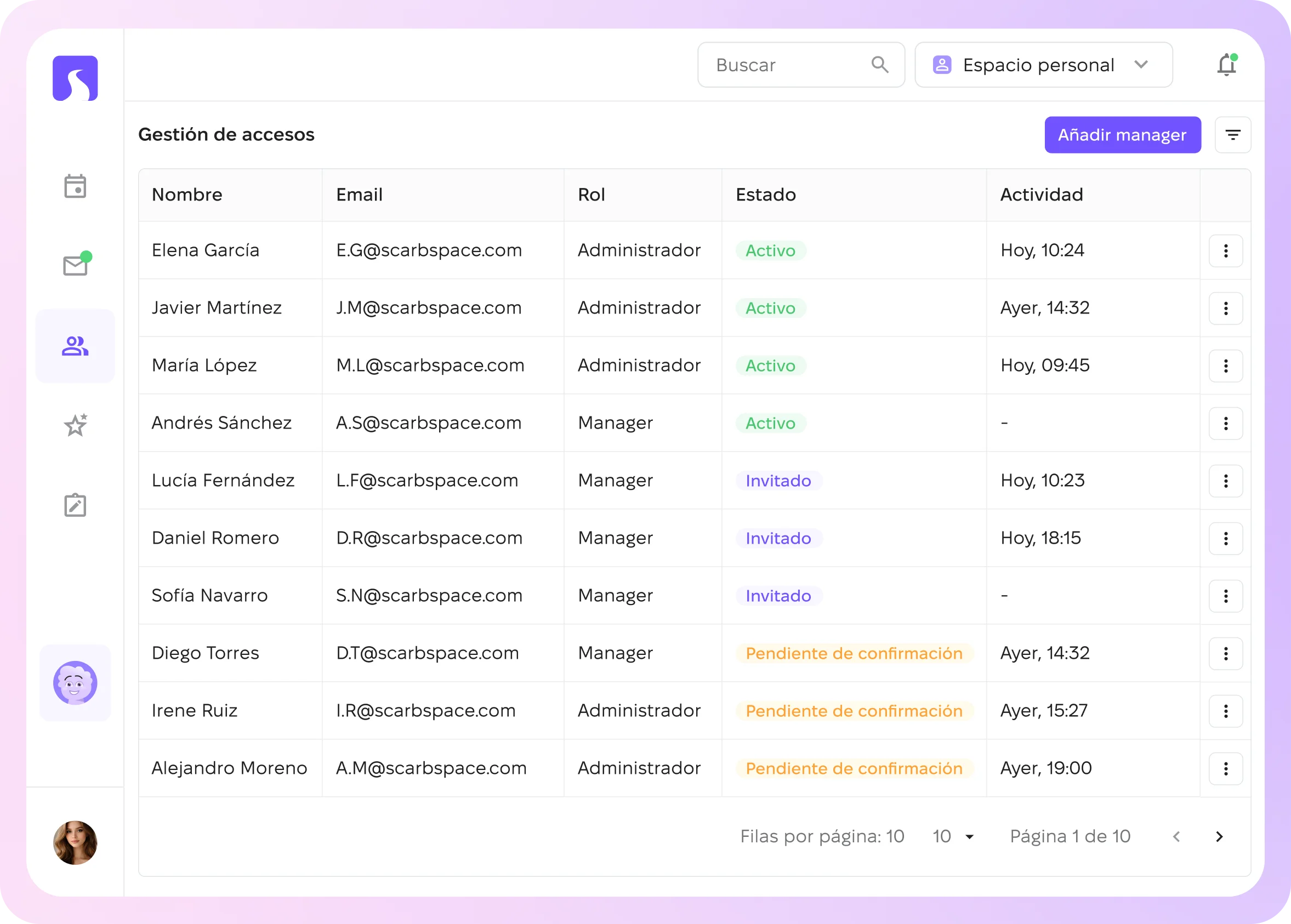Open the purple assistant avatar in sidebar

click(75, 683)
